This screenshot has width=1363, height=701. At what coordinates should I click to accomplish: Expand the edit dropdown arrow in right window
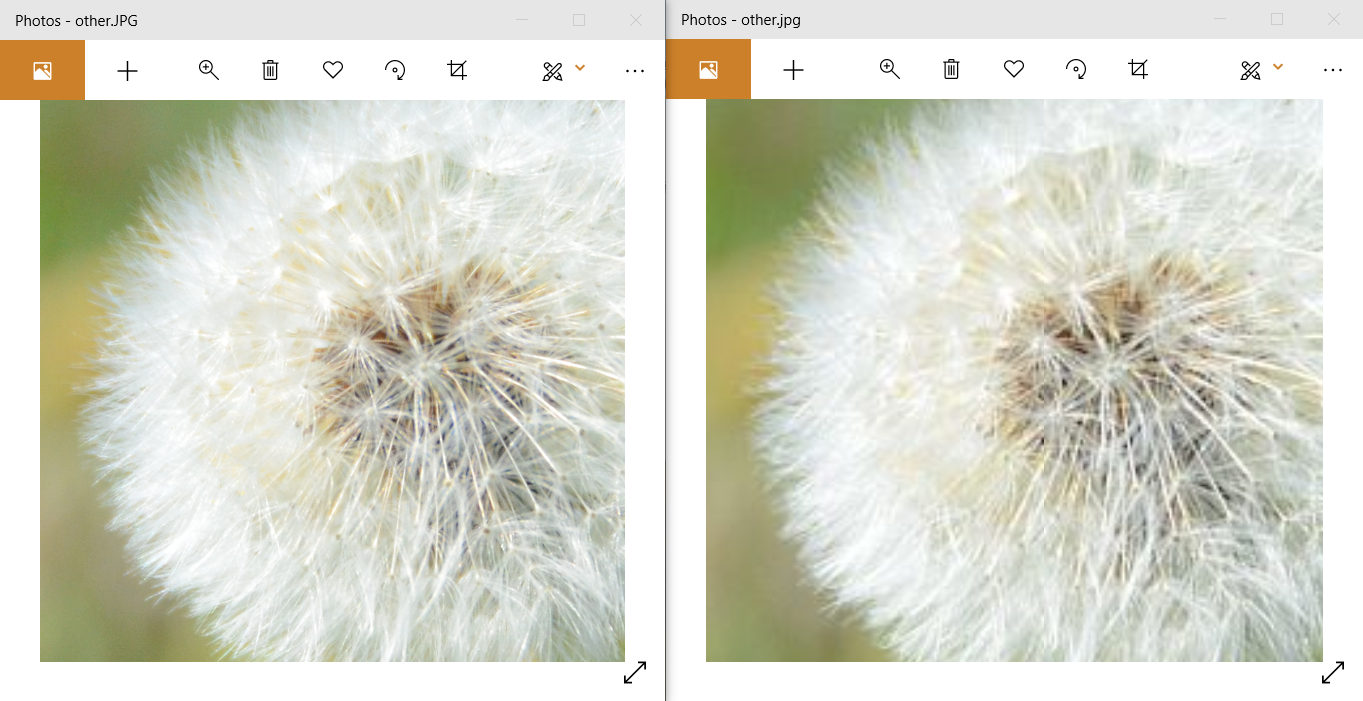click(x=1278, y=67)
